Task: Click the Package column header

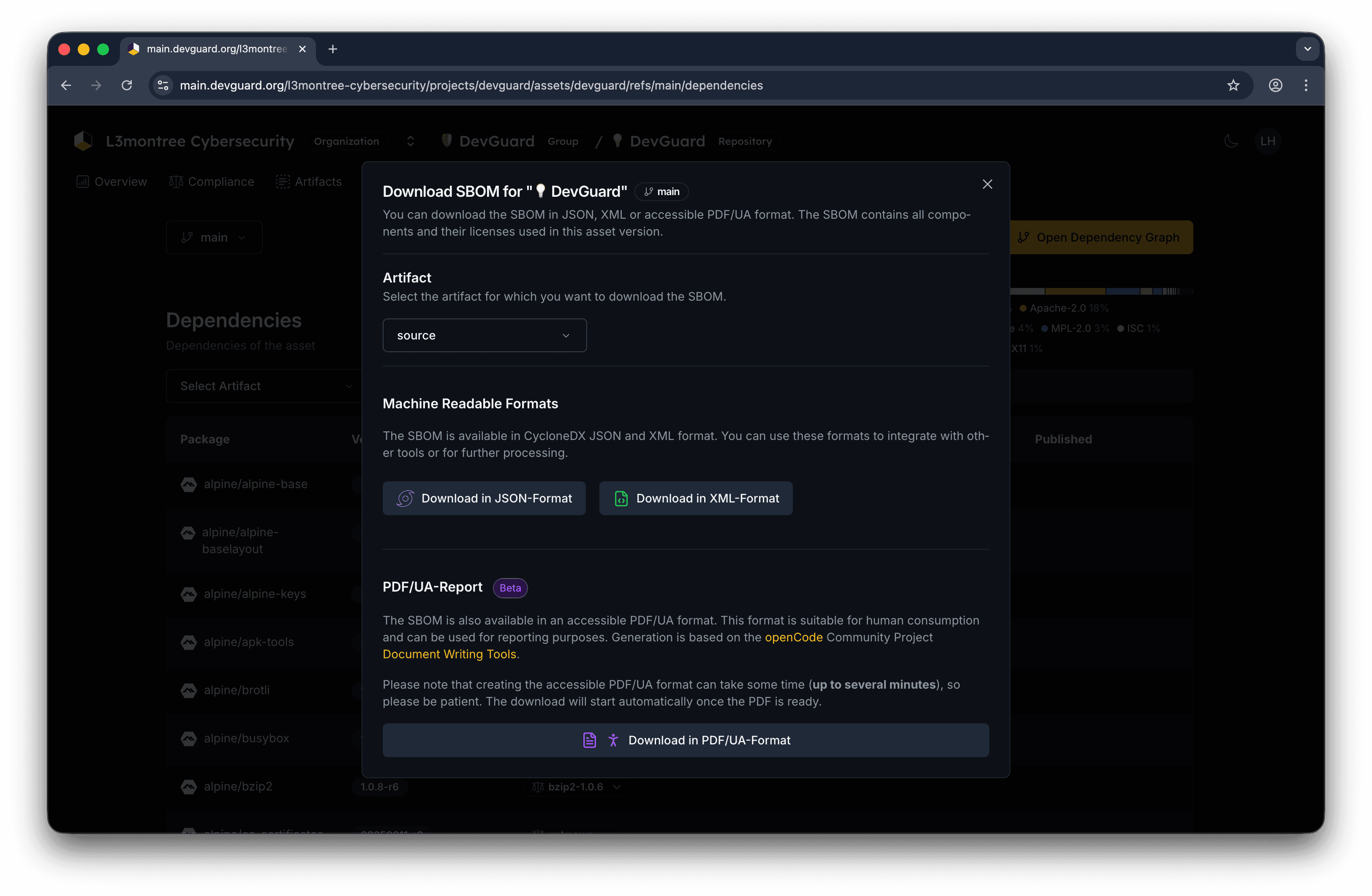Action: click(x=204, y=439)
